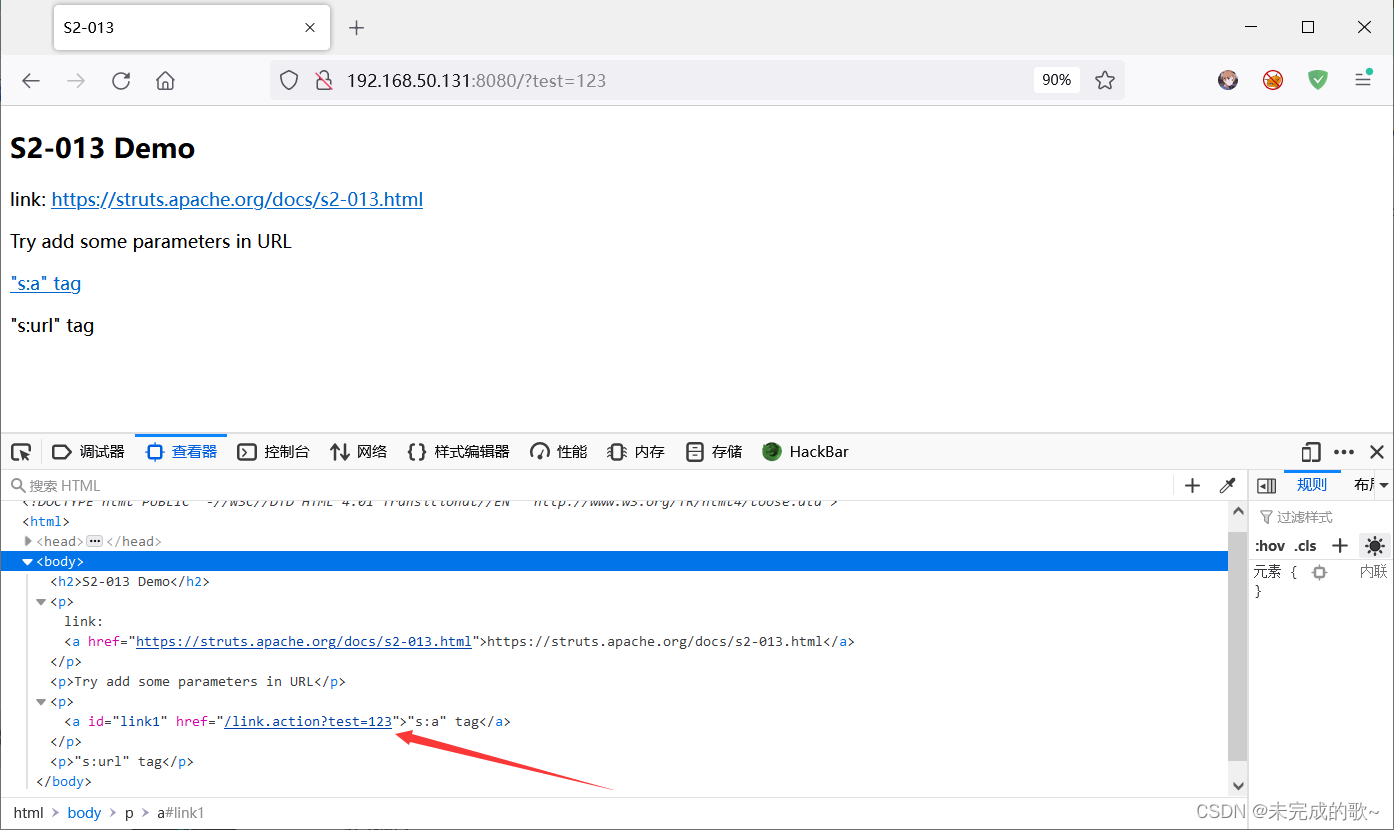Reload the current page

pyautogui.click(x=121, y=81)
